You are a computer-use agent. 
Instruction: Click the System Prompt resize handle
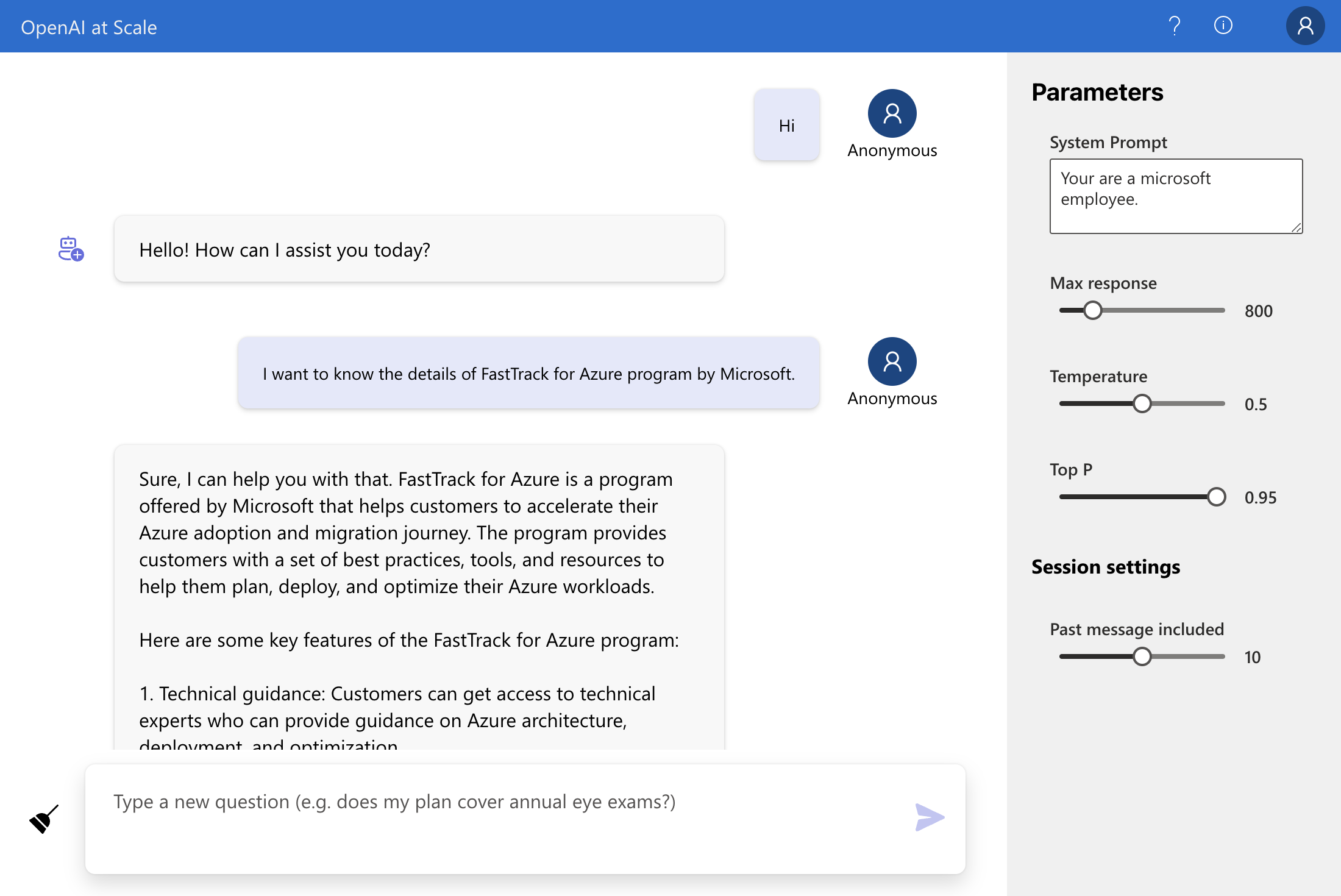(x=1297, y=227)
